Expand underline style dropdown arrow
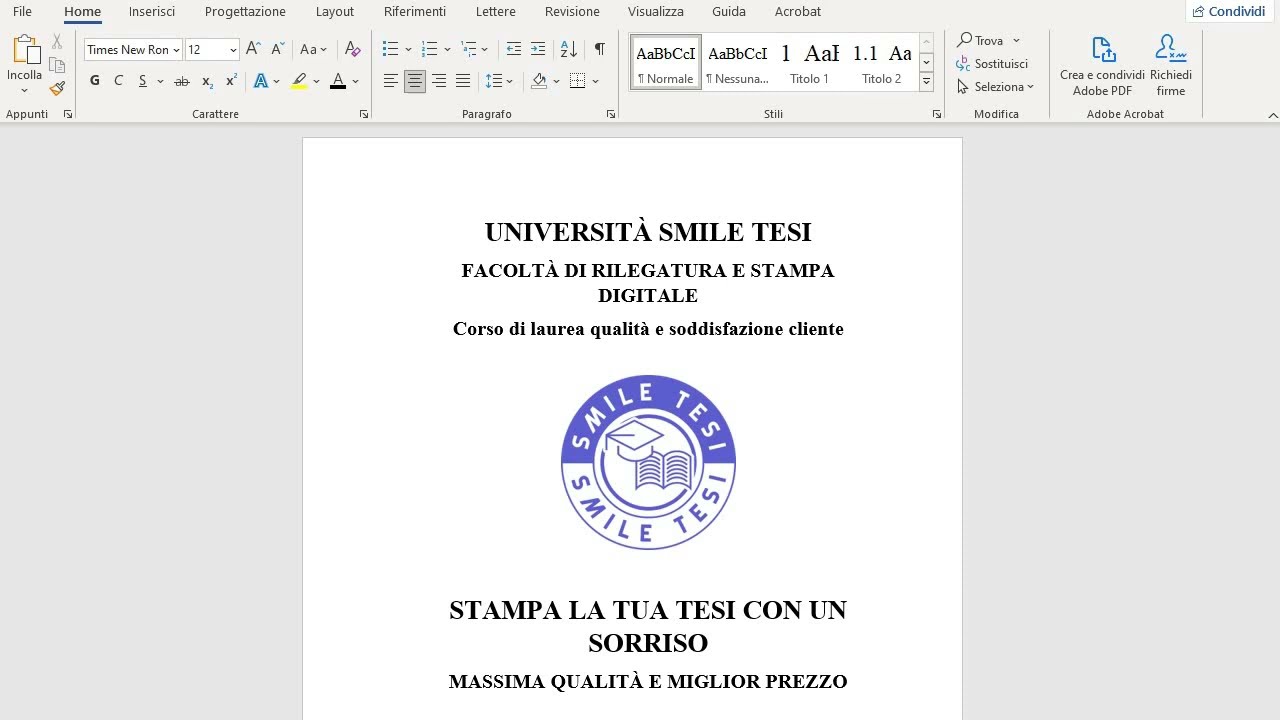1280x720 pixels. pyautogui.click(x=160, y=81)
